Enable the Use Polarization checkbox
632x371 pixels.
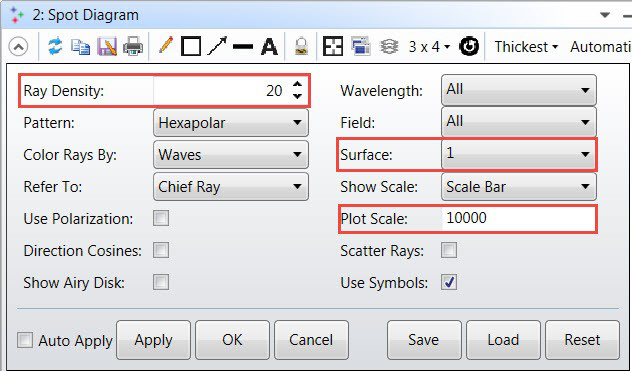[x=161, y=219]
